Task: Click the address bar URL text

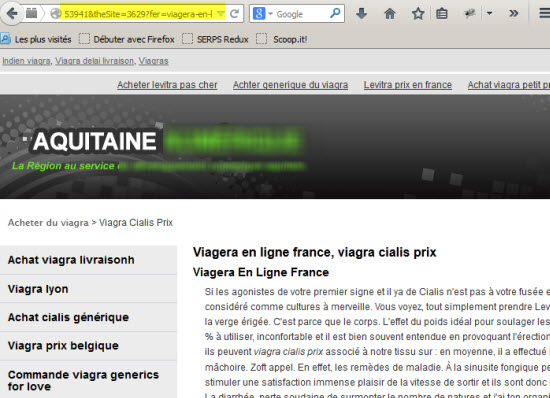Action: click(x=138, y=14)
